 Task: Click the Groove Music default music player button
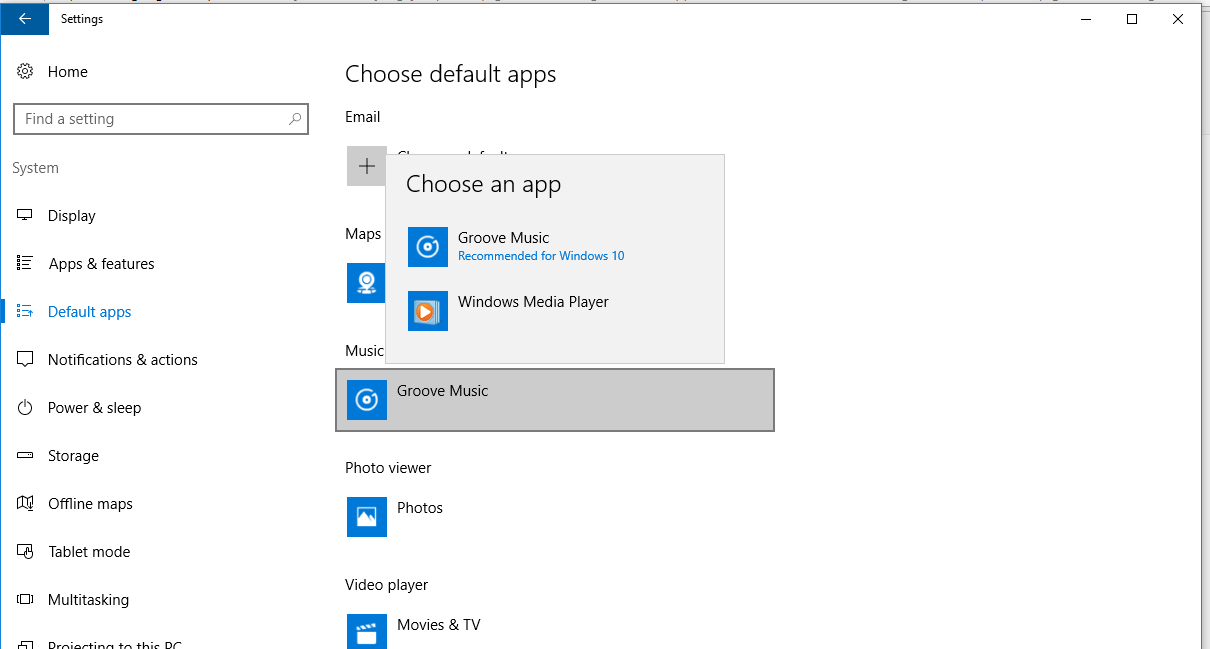(555, 400)
